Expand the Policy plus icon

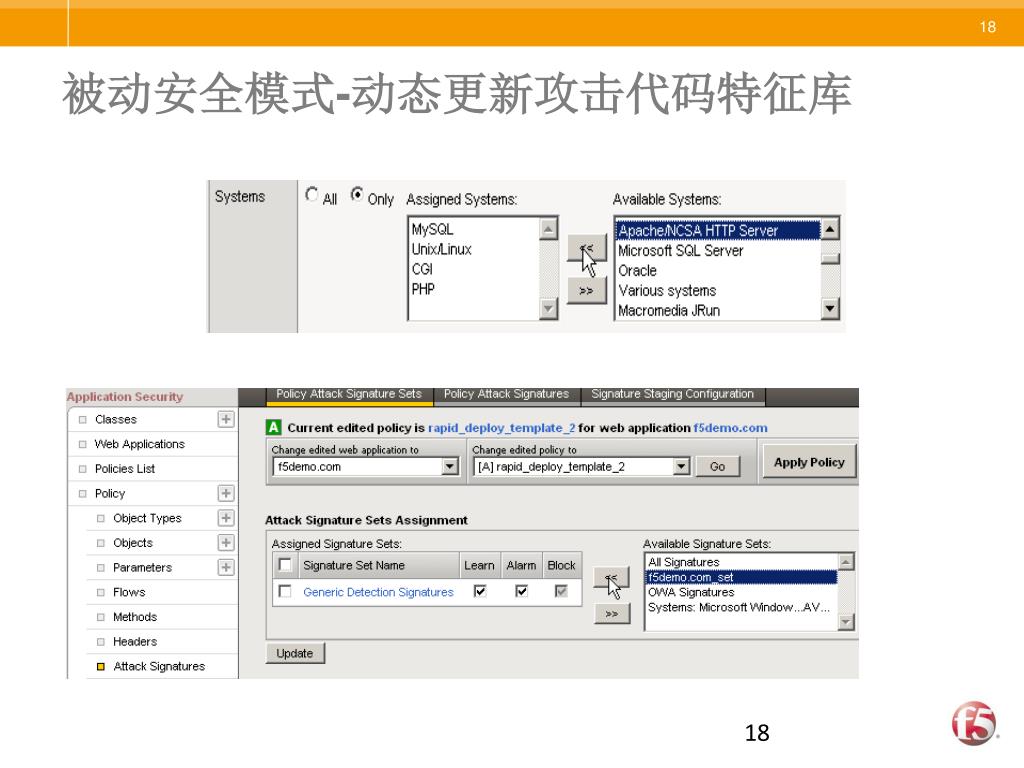226,493
